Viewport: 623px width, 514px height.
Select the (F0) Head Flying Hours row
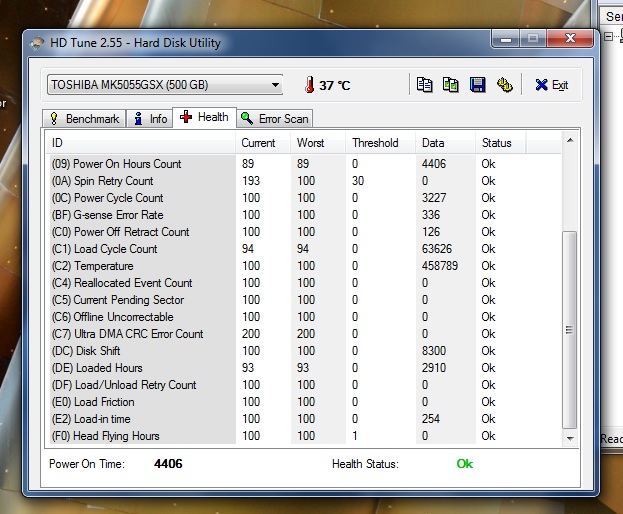point(304,436)
